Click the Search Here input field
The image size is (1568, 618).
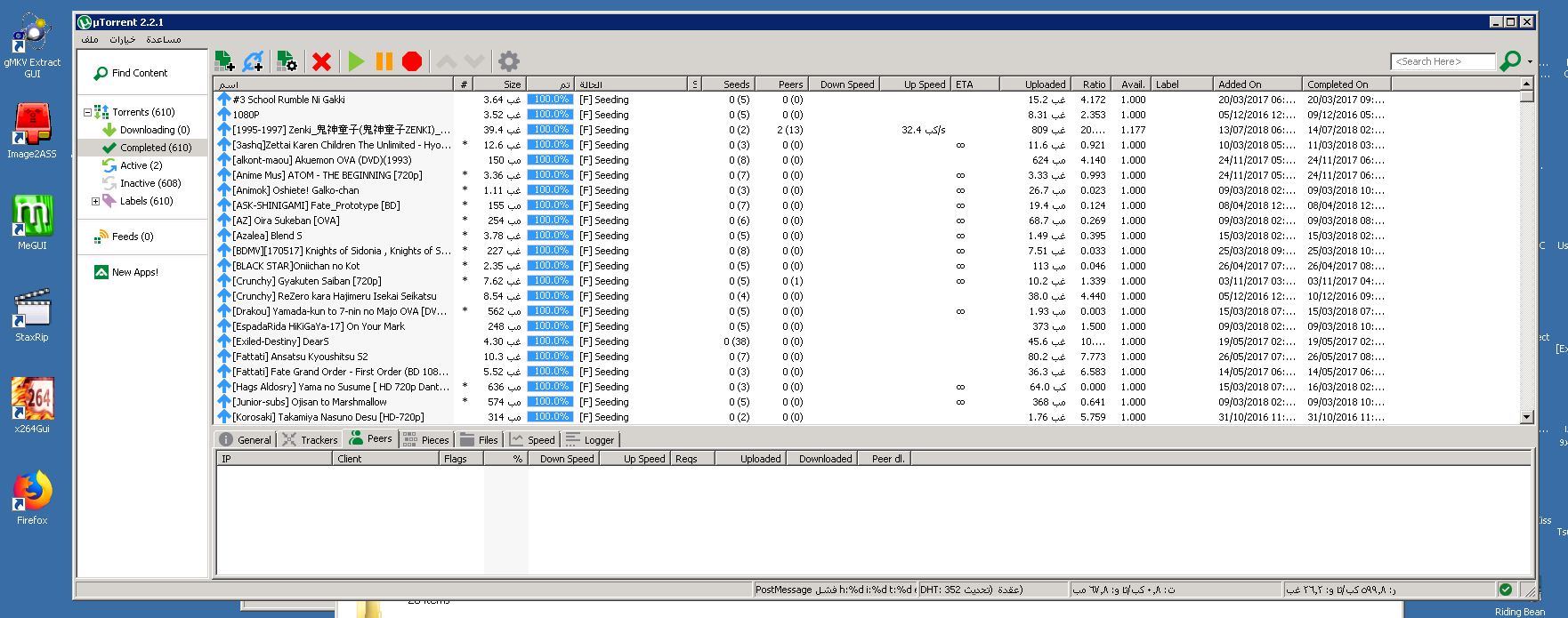tap(1442, 61)
